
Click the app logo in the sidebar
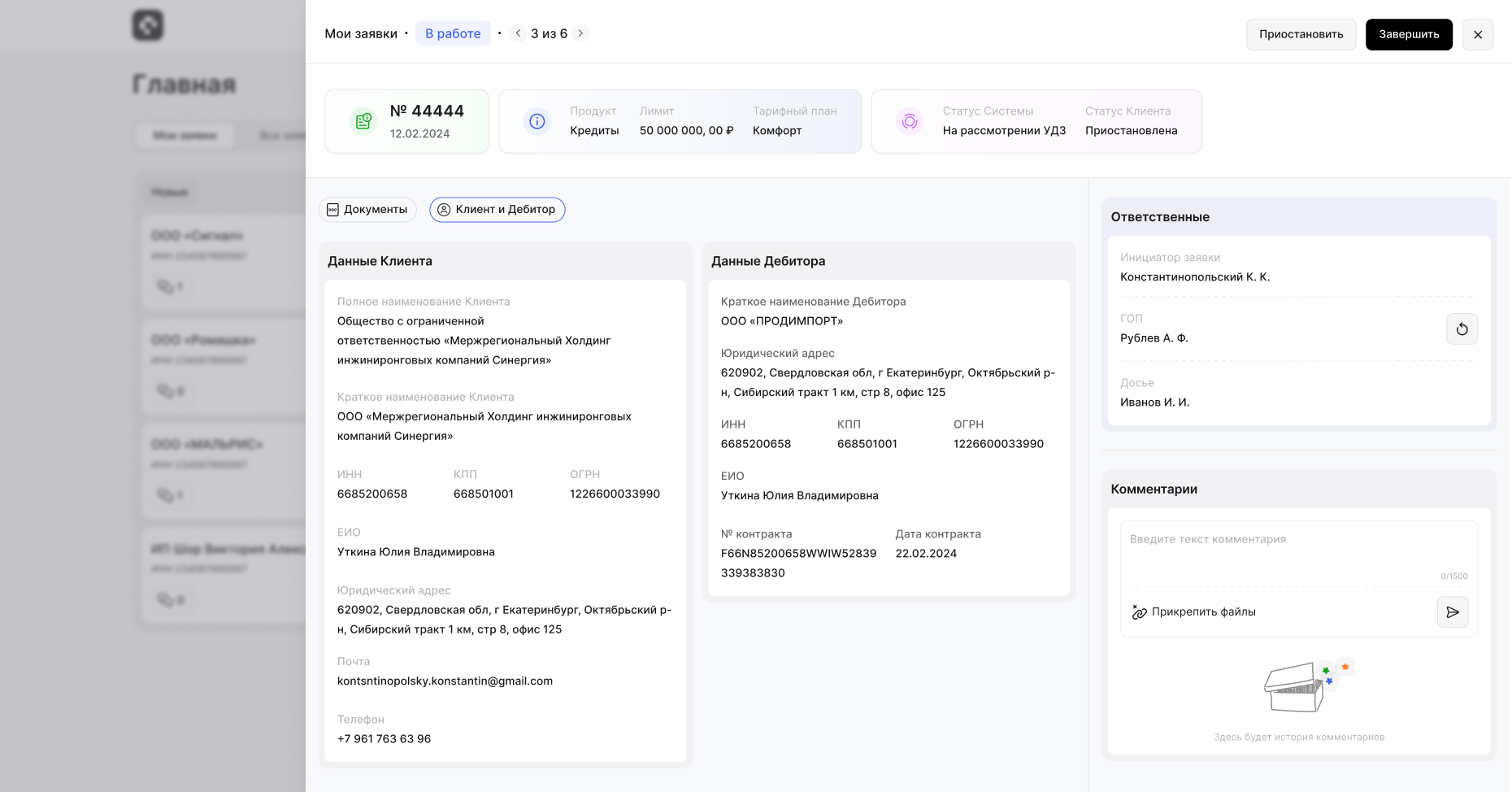[148, 25]
